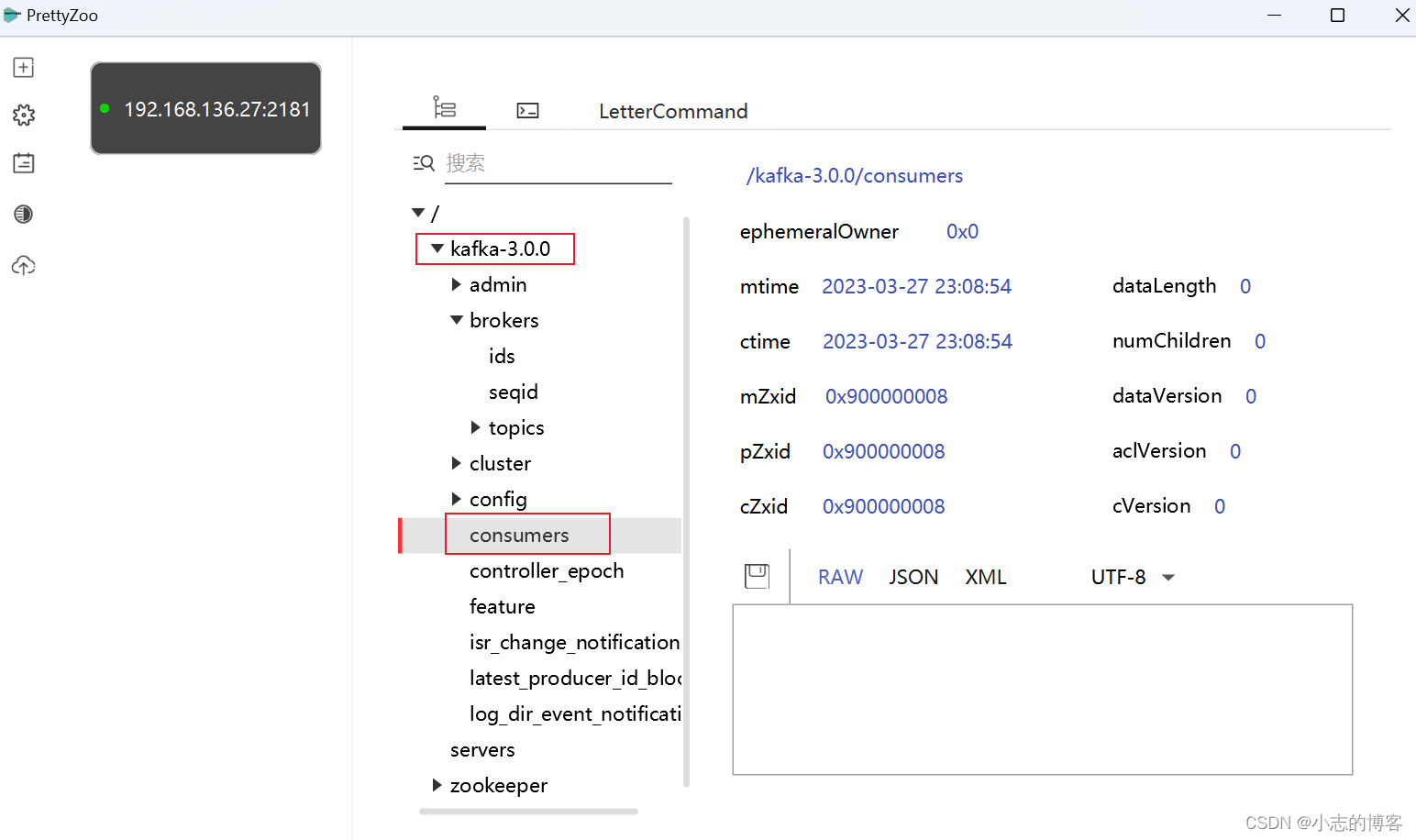Click the cloud upload icon
Screen dimensions: 1416x840
pos(24,266)
